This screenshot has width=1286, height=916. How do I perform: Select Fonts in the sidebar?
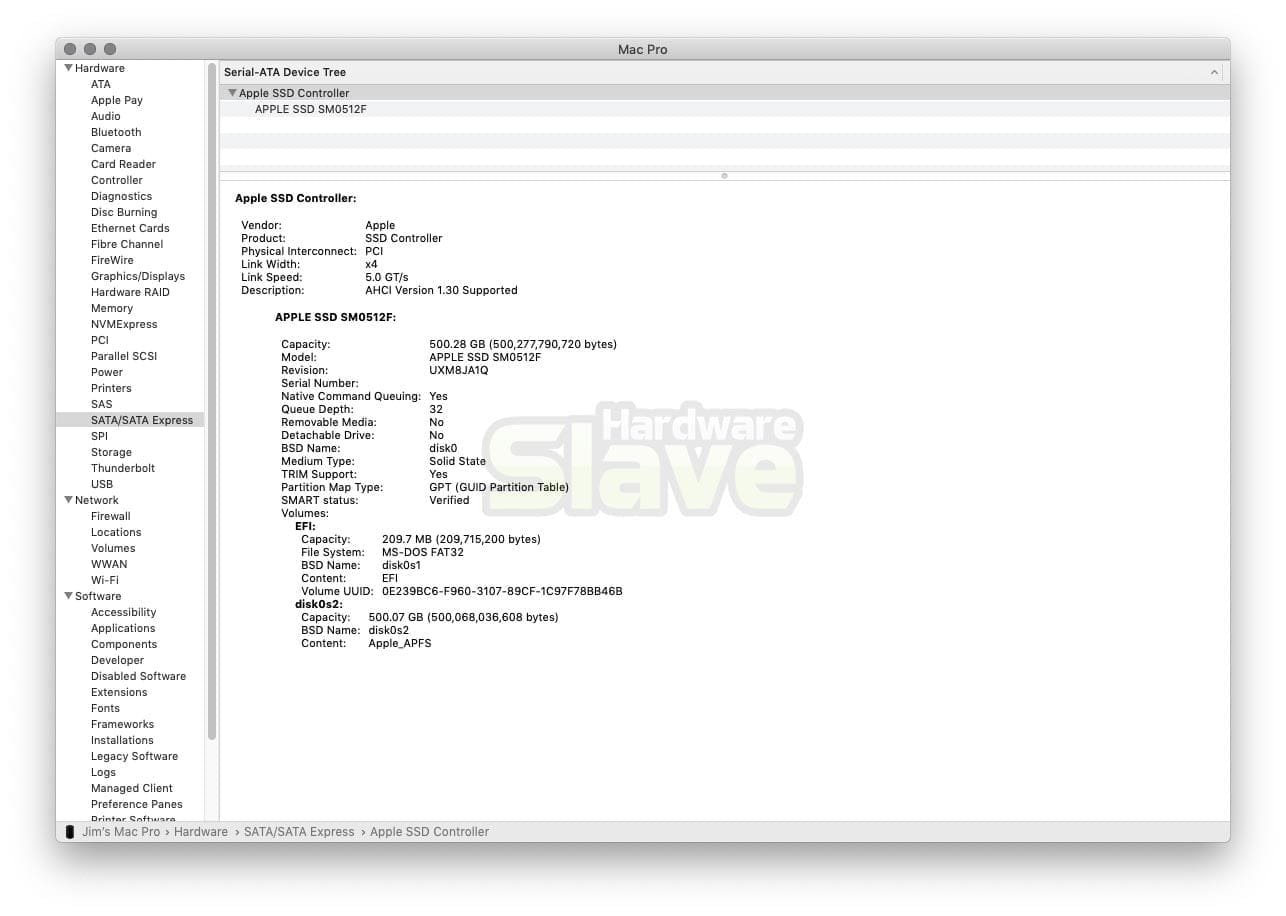105,708
